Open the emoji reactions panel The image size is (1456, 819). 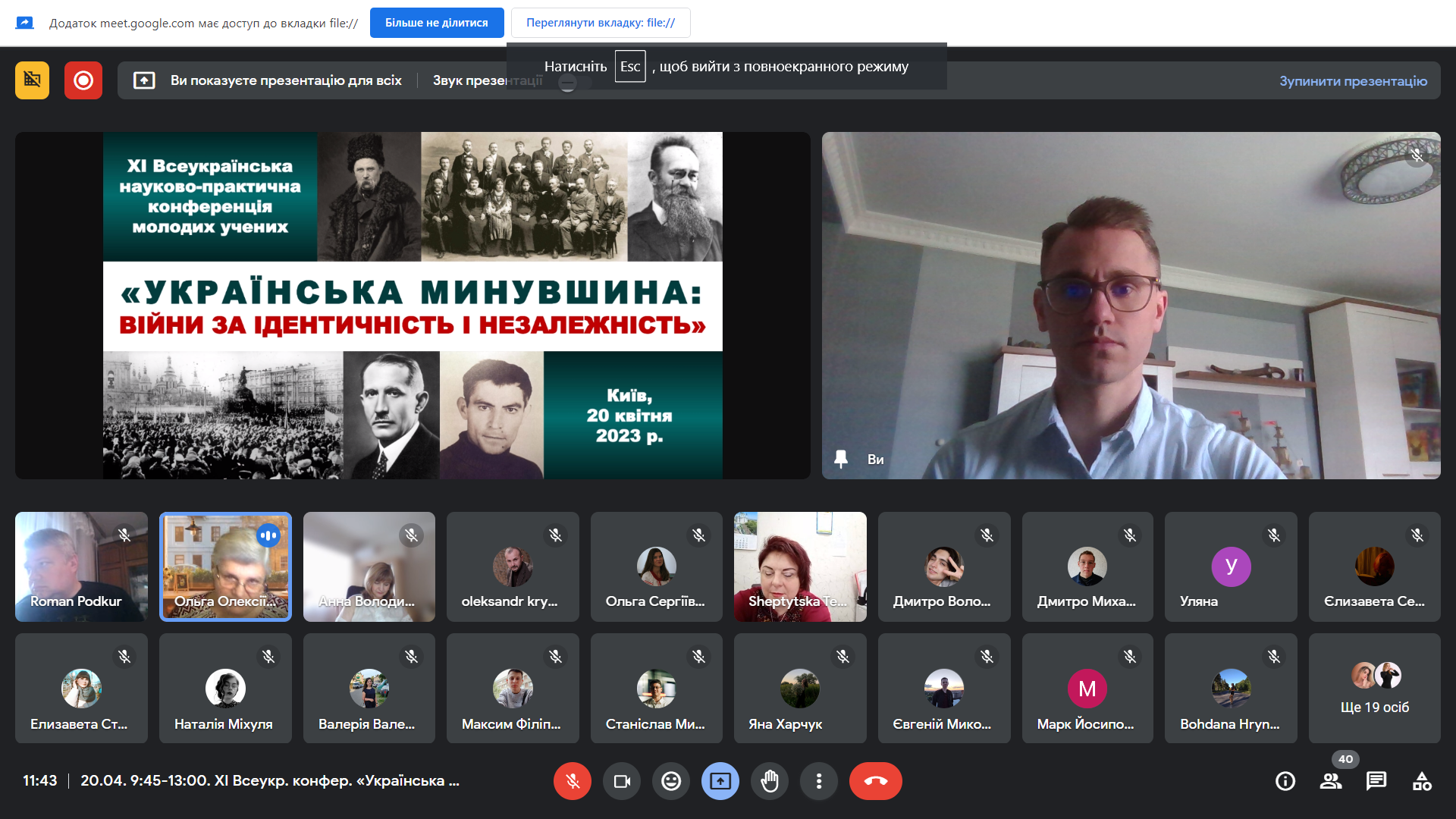pyautogui.click(x=671, y=781)
